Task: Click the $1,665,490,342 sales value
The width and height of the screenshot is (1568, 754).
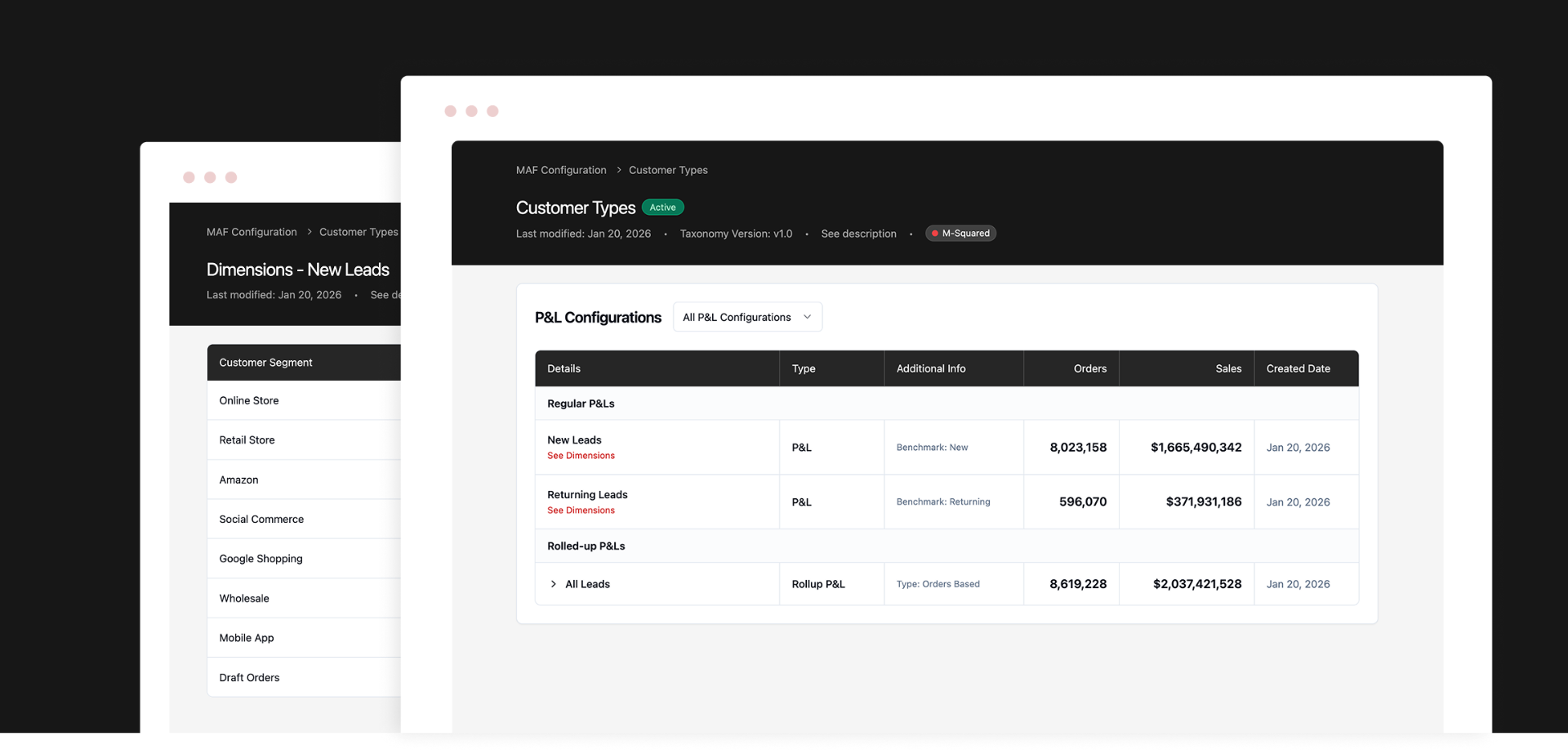Action: pyautogui.click(x=1196, y=448)
